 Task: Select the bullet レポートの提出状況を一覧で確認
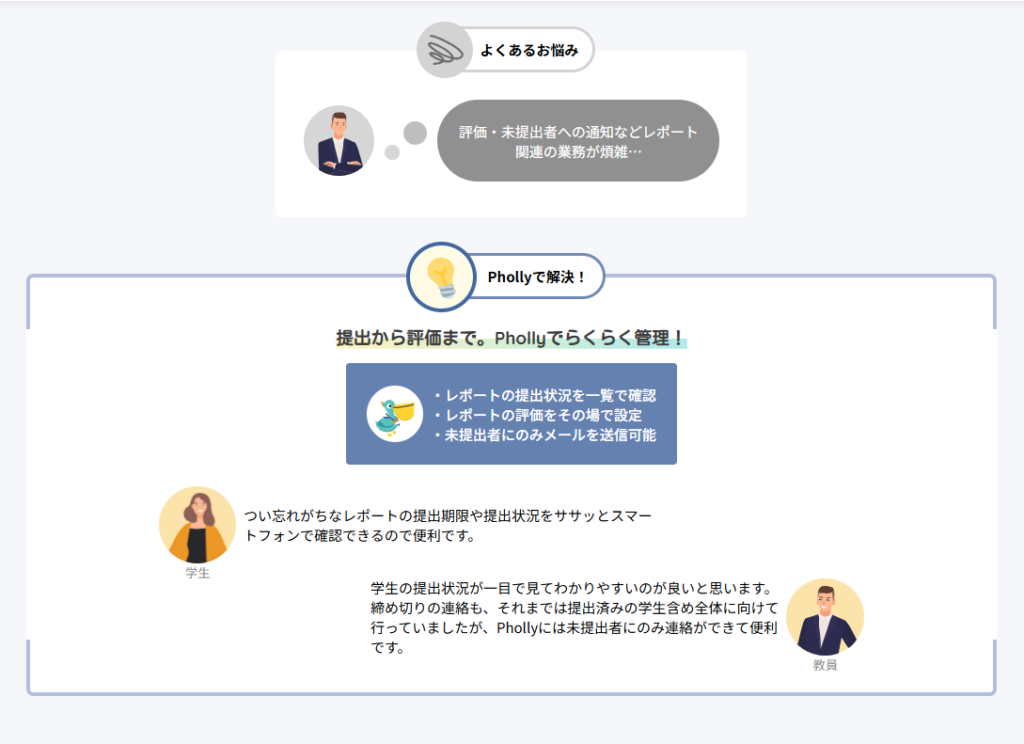tap(545, 395)
